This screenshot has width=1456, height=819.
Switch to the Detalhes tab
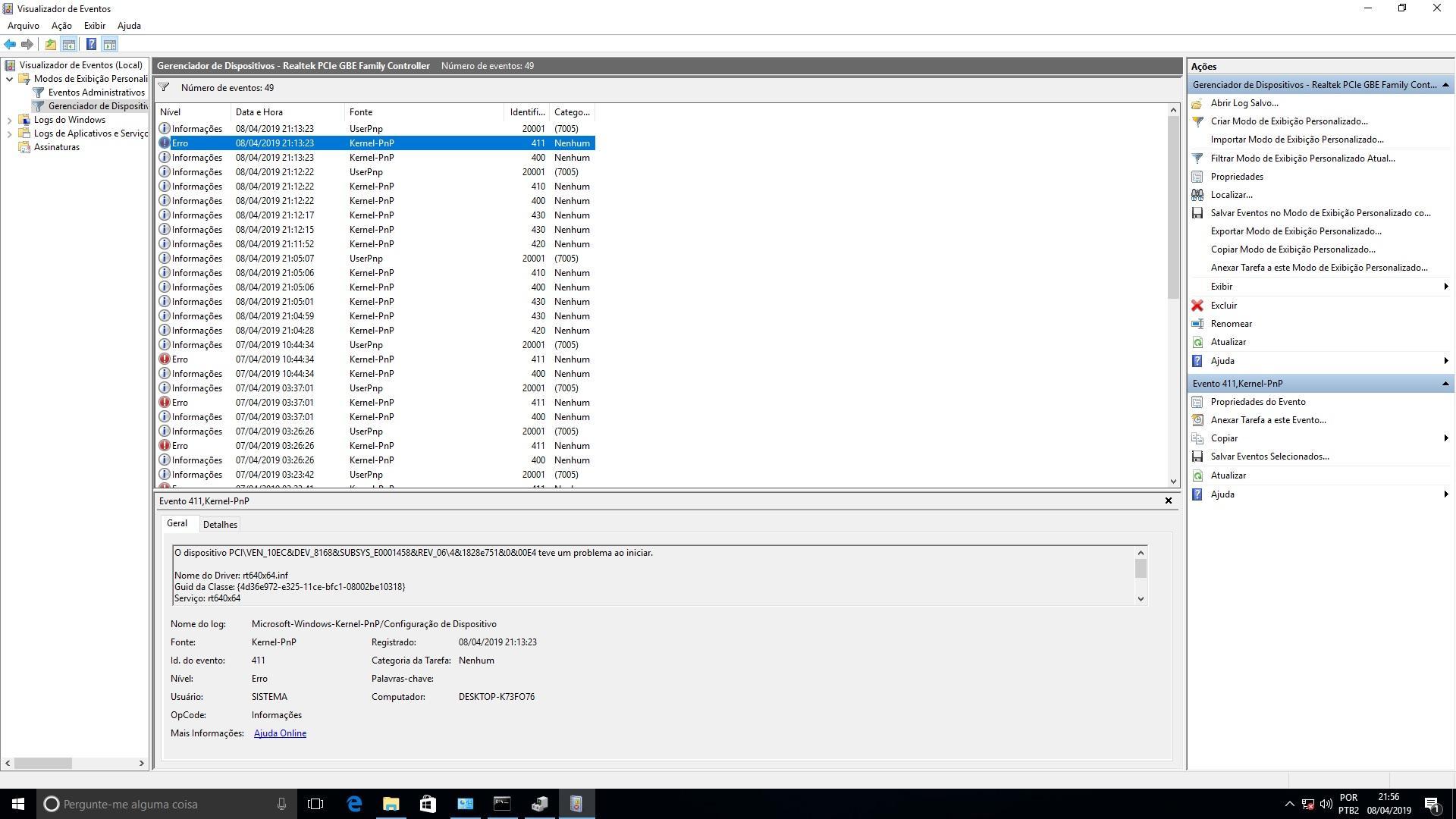tap(220, 525)
